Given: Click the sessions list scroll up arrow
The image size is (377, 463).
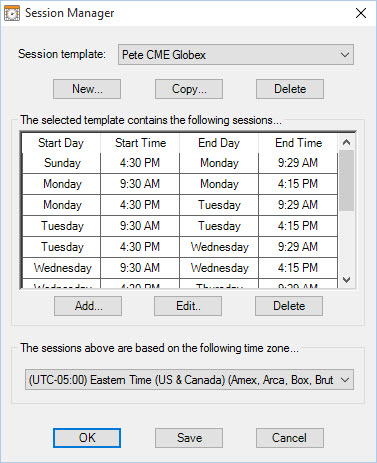Looking at the screenshot, I should [346, 142].
